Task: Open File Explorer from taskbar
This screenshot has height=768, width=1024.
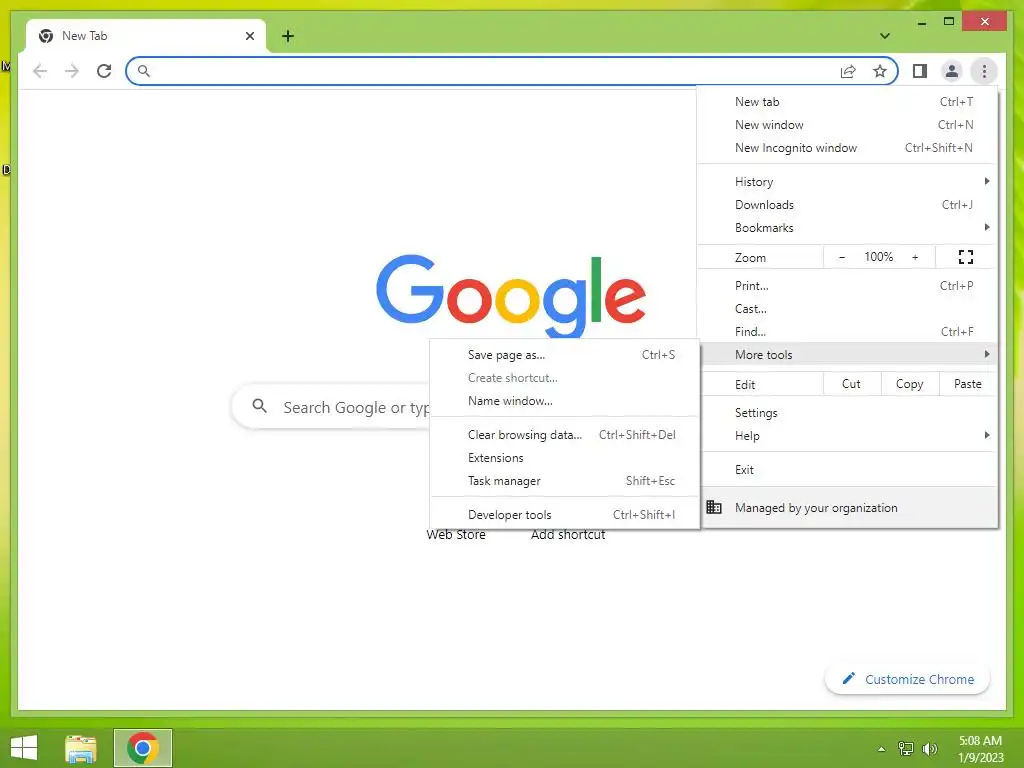Action: [81, 748]
